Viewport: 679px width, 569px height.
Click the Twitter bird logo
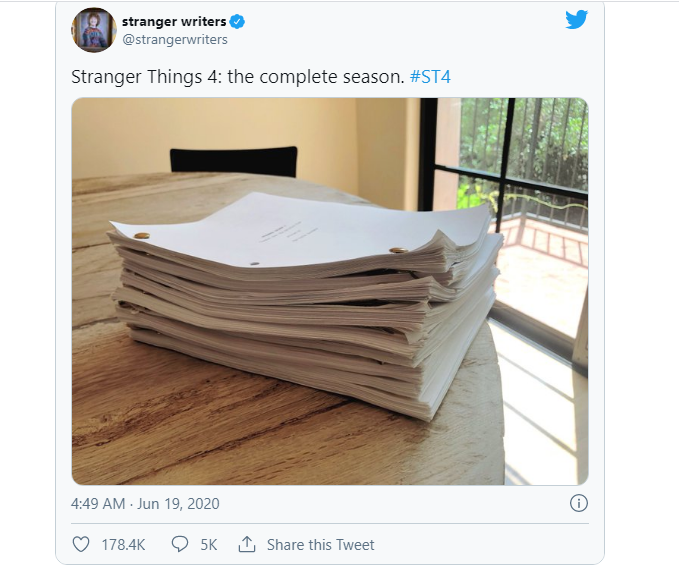click(576, 19)
